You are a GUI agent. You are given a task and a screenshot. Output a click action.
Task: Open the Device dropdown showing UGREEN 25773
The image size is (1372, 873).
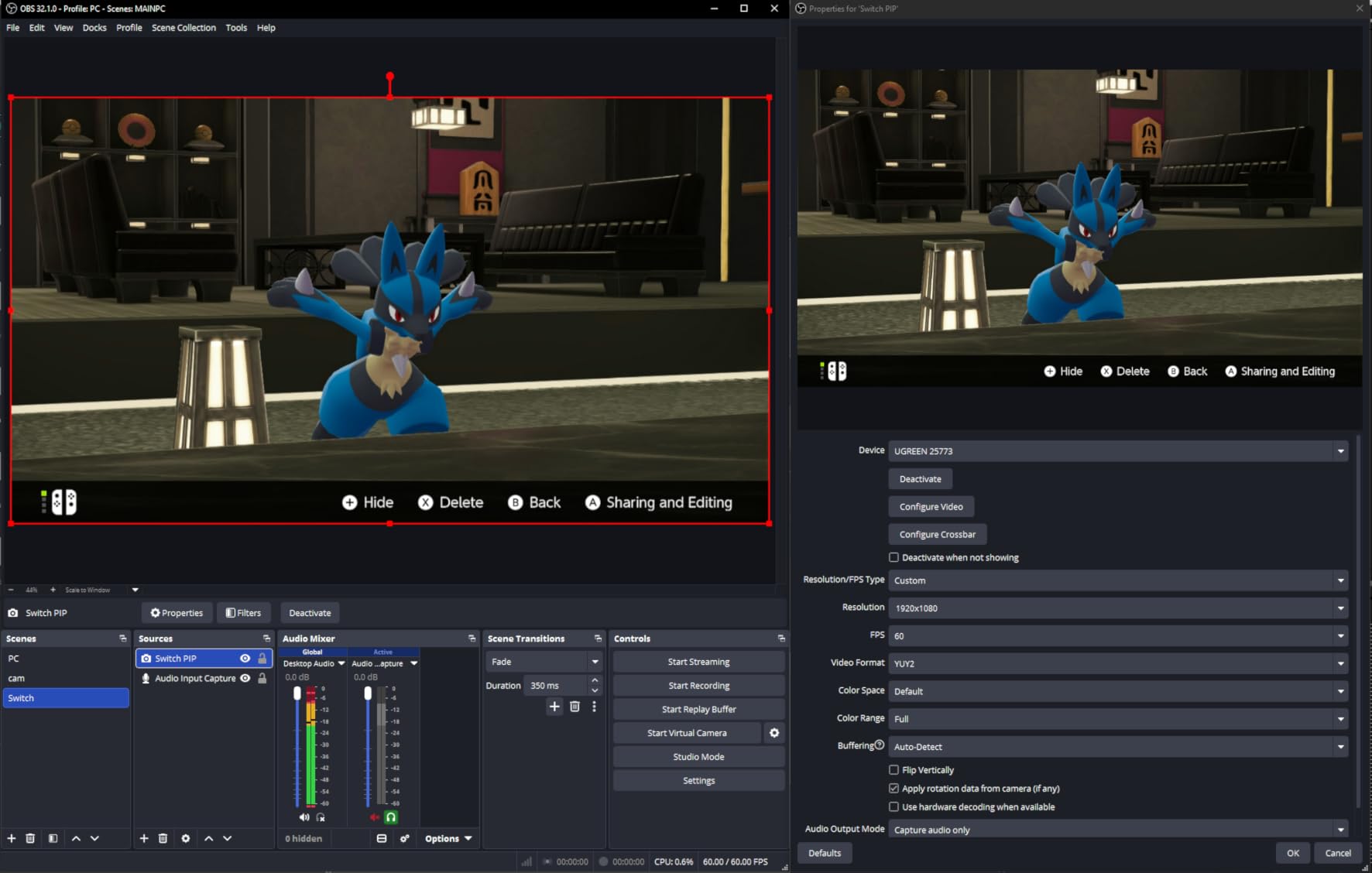pos(1118,451)
